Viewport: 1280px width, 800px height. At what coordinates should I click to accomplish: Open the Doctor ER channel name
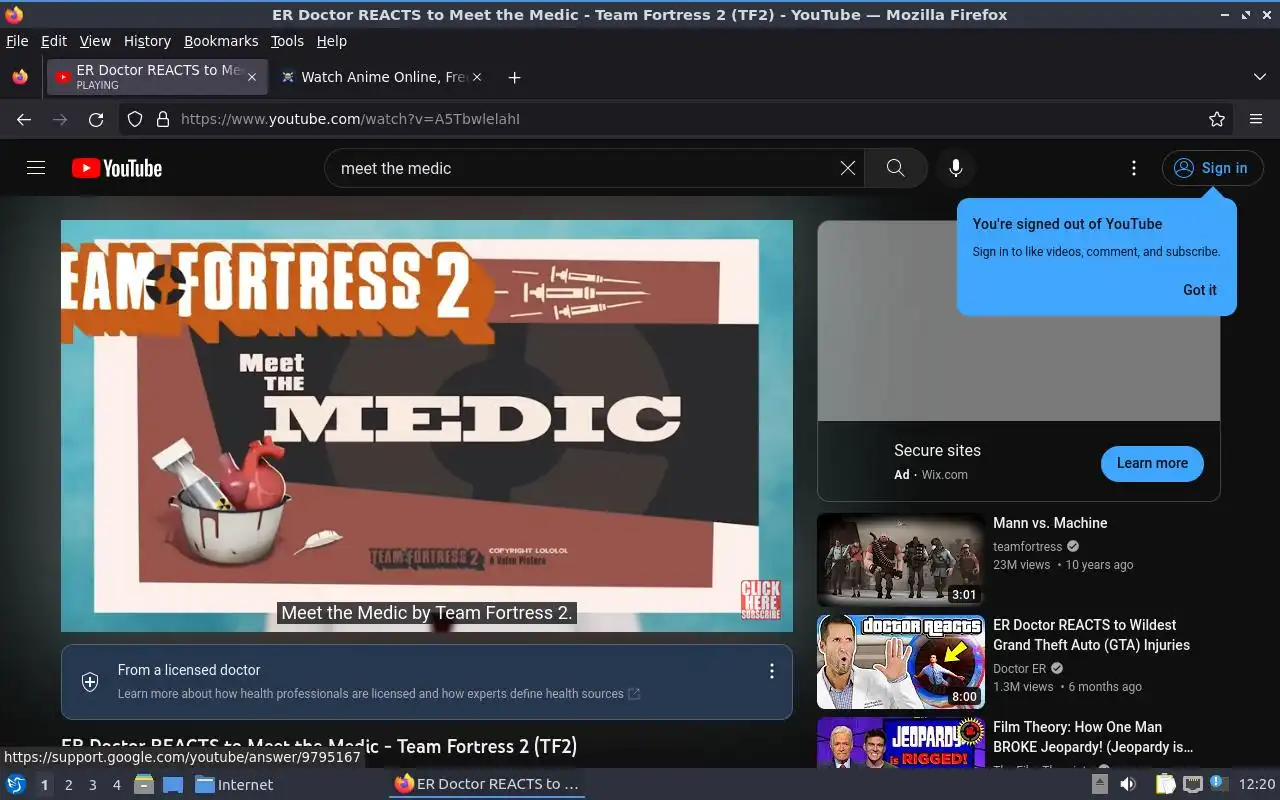pos(1019,669)
